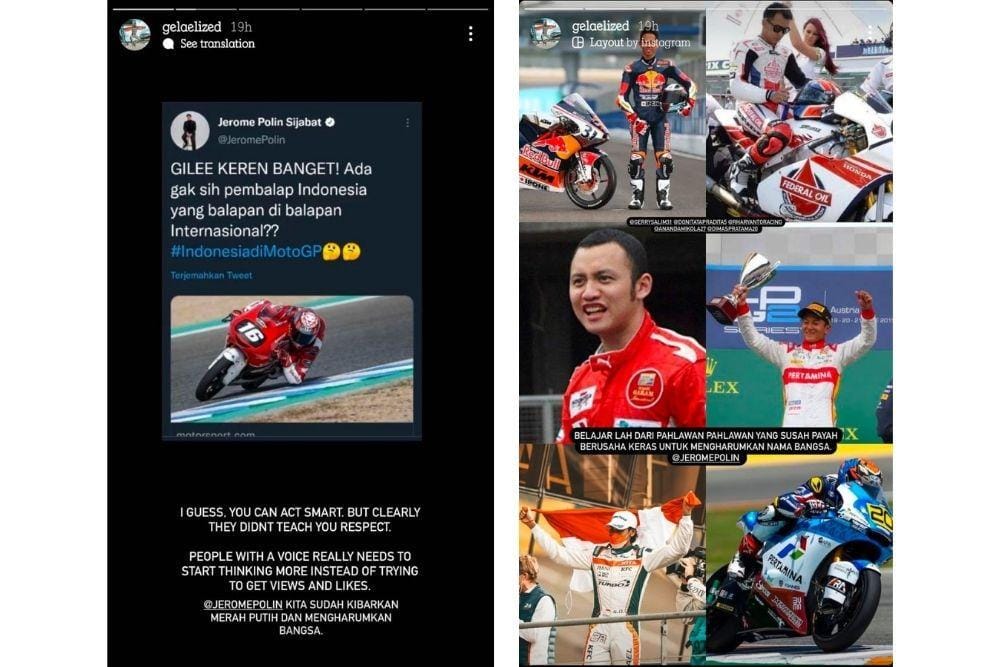The image size is (1000, 667).
Task: Tap gelaelized profile avatar in left story
Action: pos(135,34)
